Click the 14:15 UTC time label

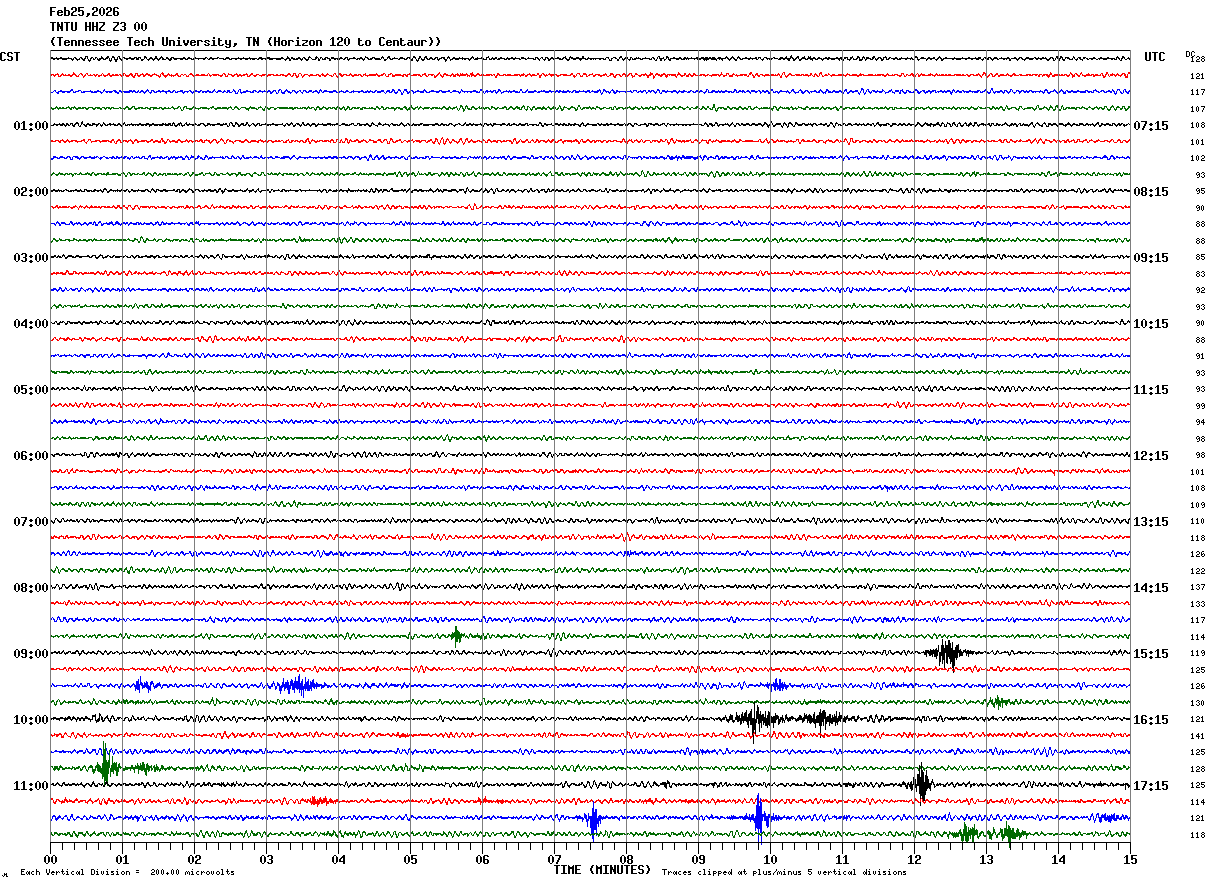point(1150,588)
